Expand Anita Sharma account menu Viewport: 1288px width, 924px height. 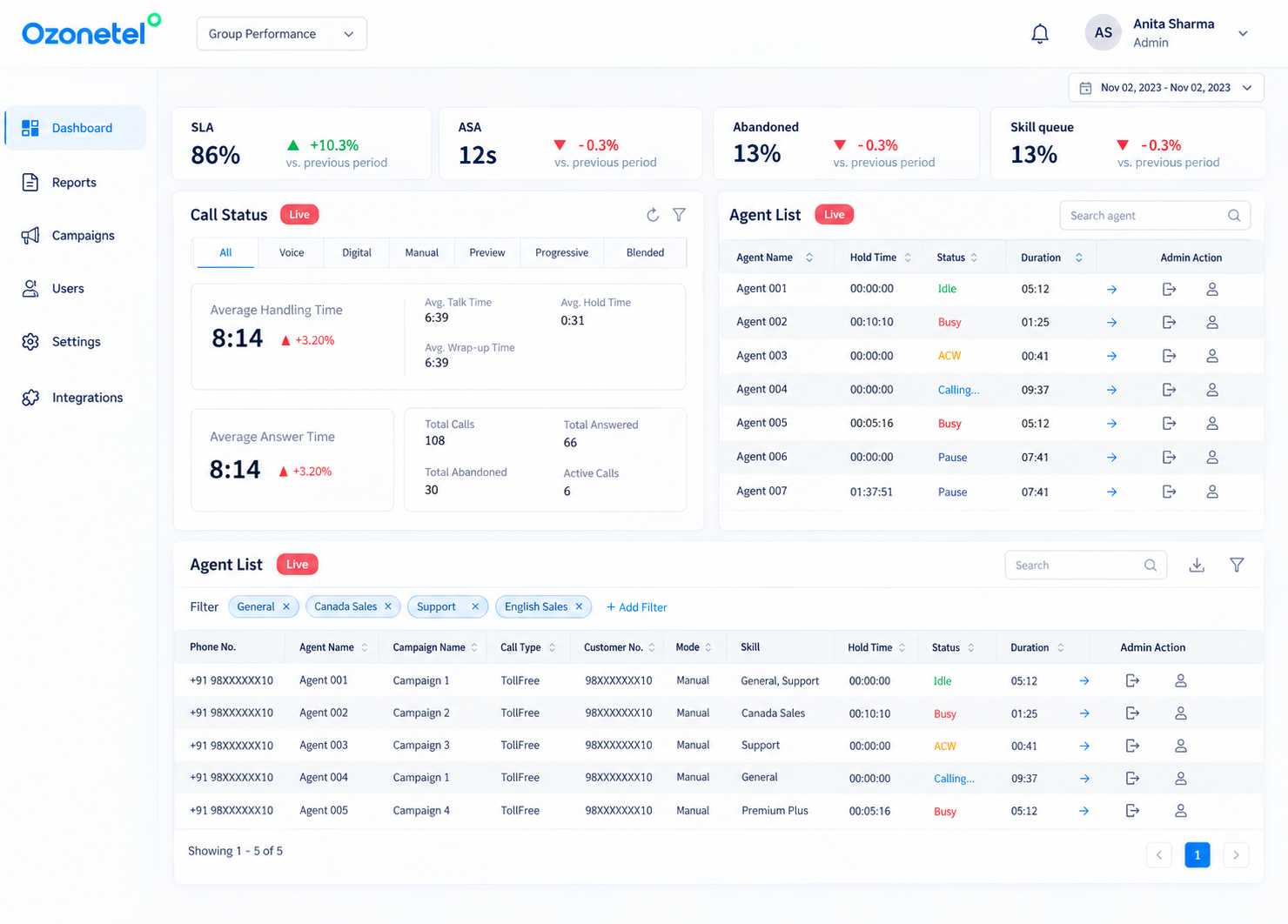(1243, 34)
